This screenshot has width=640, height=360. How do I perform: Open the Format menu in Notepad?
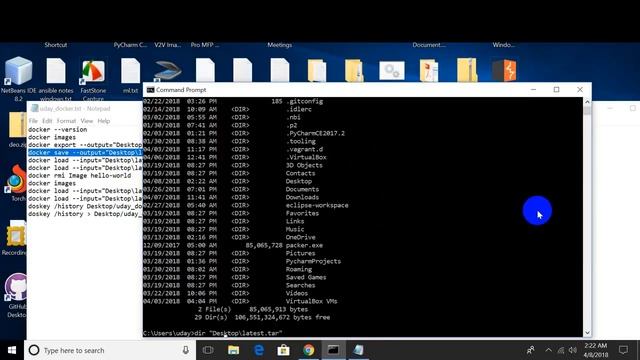tap(66, 121)
